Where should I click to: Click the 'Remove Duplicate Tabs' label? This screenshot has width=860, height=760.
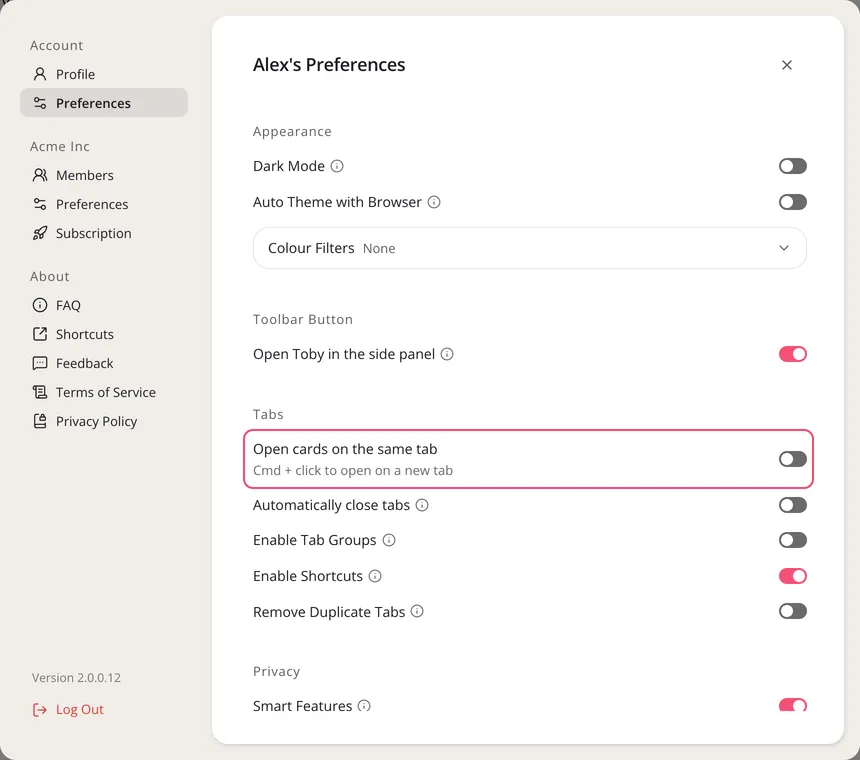click(329, 612)
